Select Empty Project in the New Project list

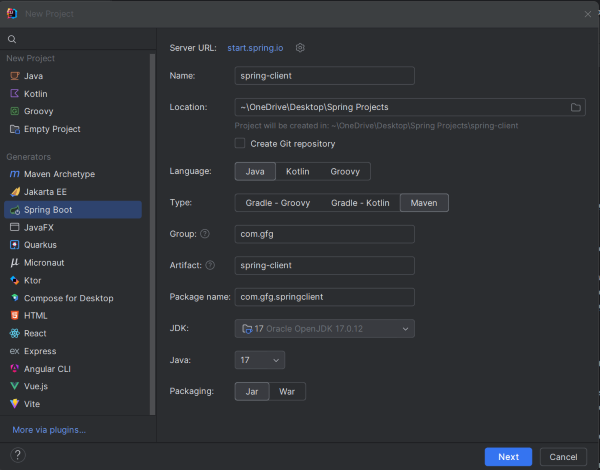point(52,129)
